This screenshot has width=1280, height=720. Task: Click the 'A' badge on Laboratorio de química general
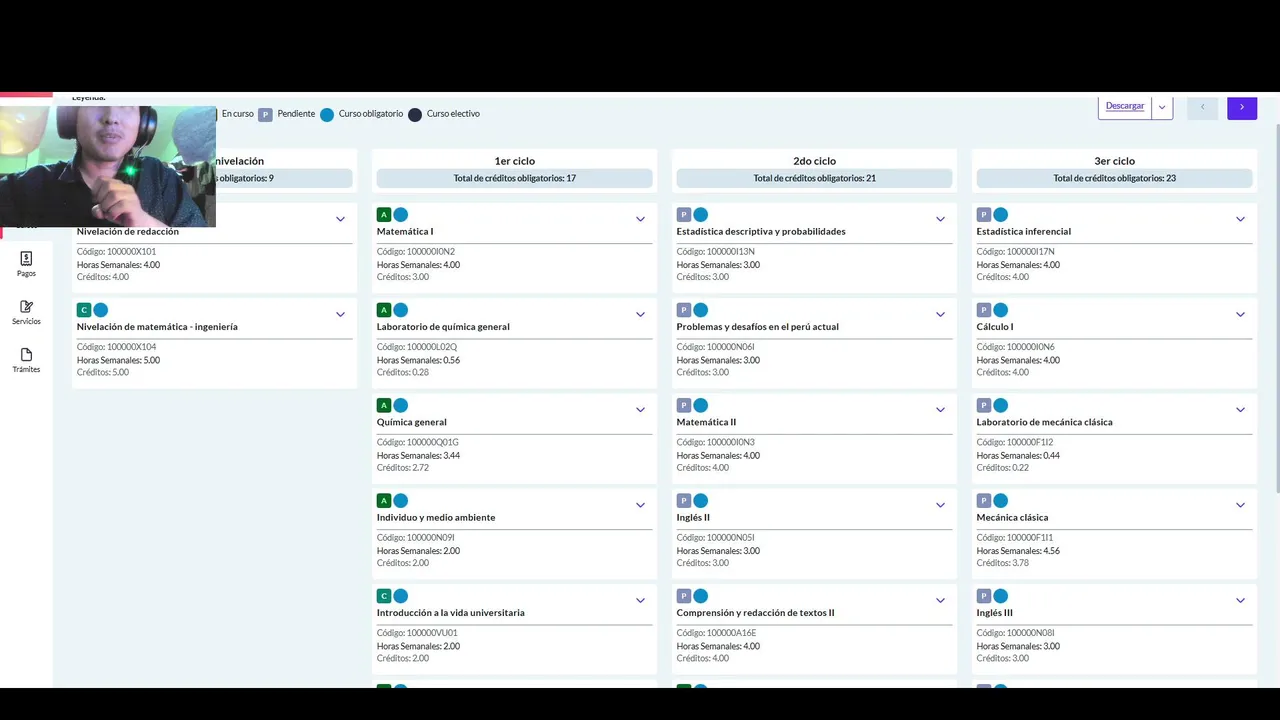[383, 310]
